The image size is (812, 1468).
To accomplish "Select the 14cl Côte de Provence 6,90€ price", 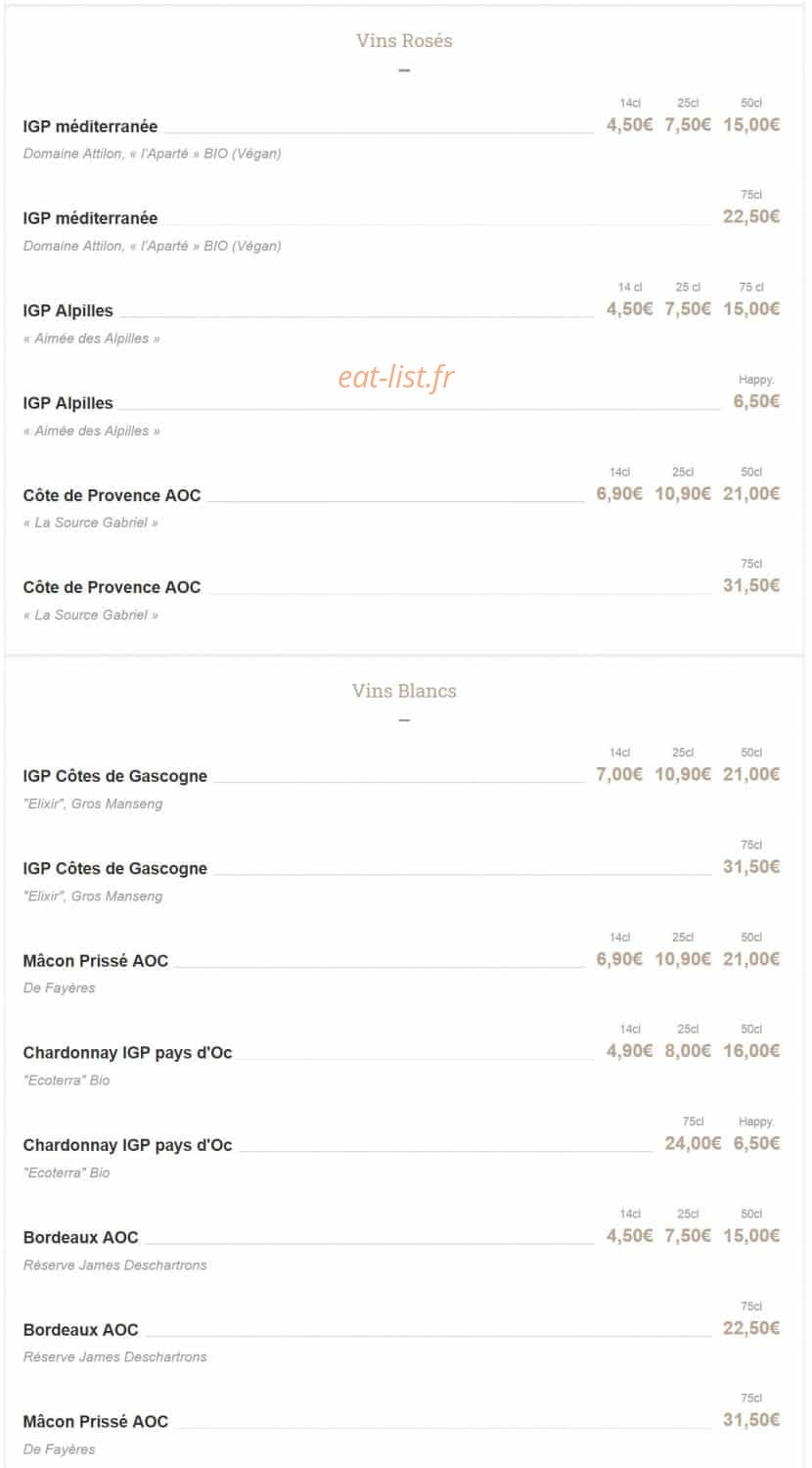I will [x=619, y=494].
